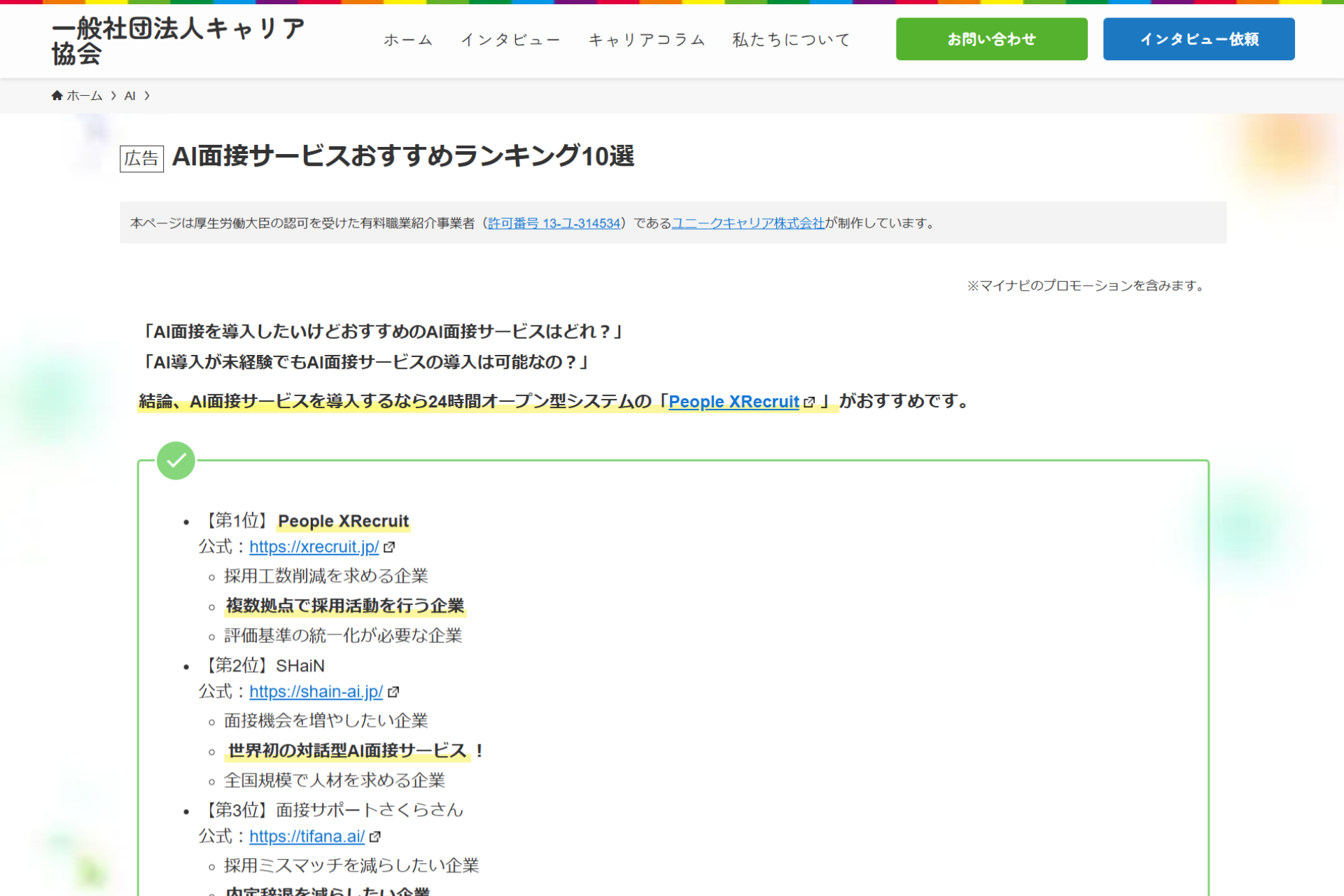Click the external link icon after People XRecruit
Image resolution: width=1344 pixels, height=896 pixels.
pyautogui.click(x=809, y=402)
